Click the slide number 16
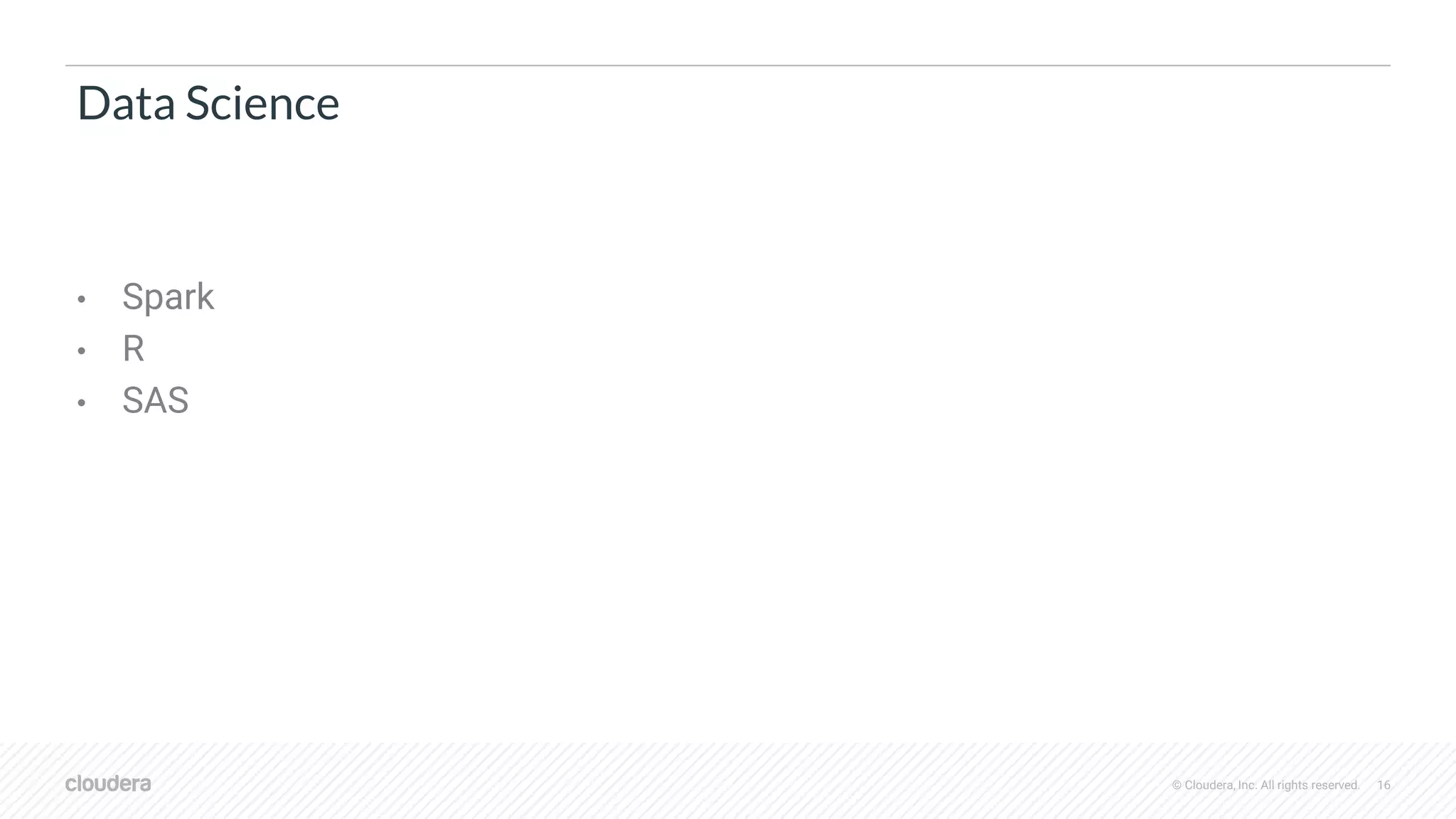Viewport: 1456px width, 819px height. pos(1383,785)
